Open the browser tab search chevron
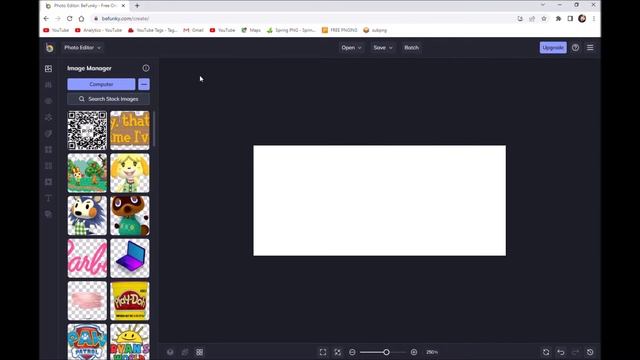The width and height of the screenshot is (640, 360). pos(543,5)
